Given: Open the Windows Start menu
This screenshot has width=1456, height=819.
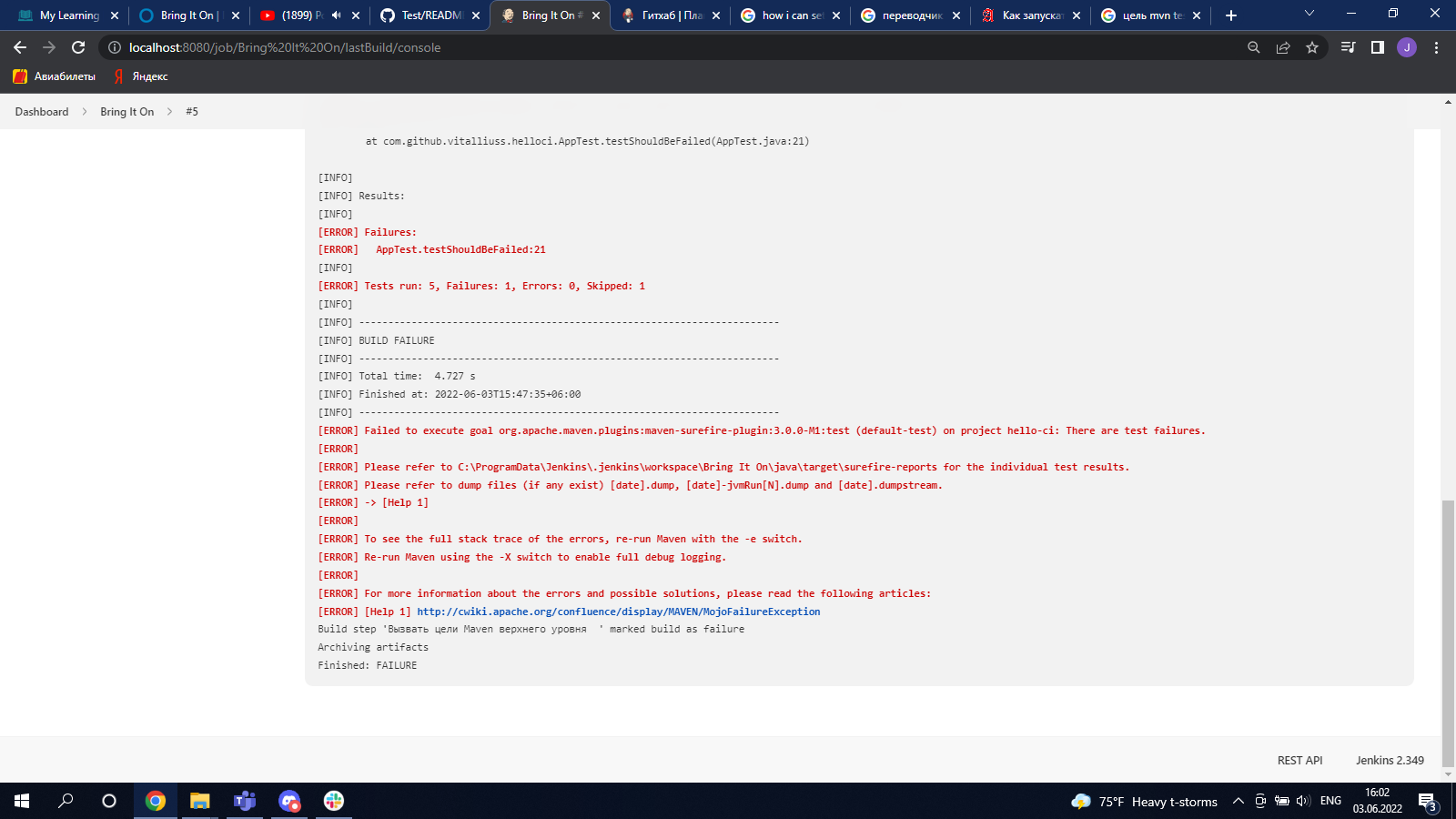Looking at the screenshot, I should pyautogui.click(x=22, y=801).
